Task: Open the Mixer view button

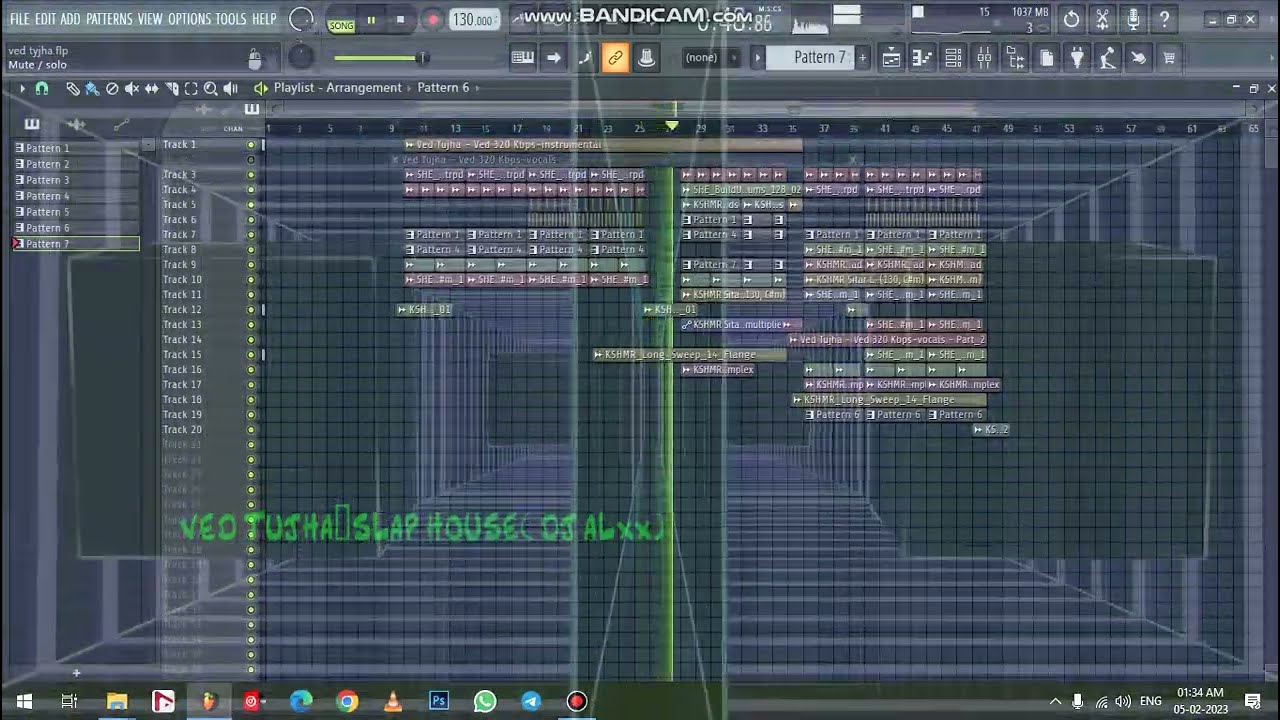Action: coord(984,58)
